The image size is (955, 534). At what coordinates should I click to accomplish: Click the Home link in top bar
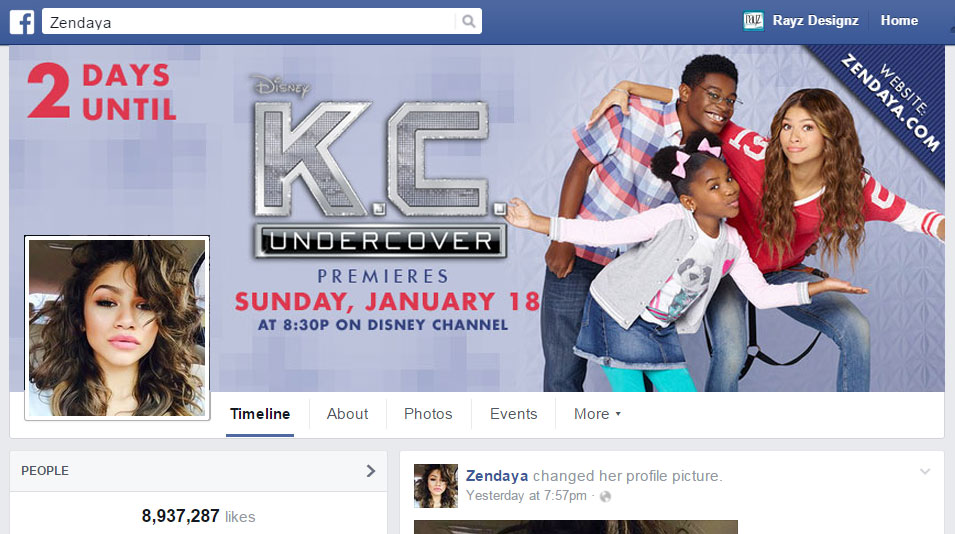899,21
